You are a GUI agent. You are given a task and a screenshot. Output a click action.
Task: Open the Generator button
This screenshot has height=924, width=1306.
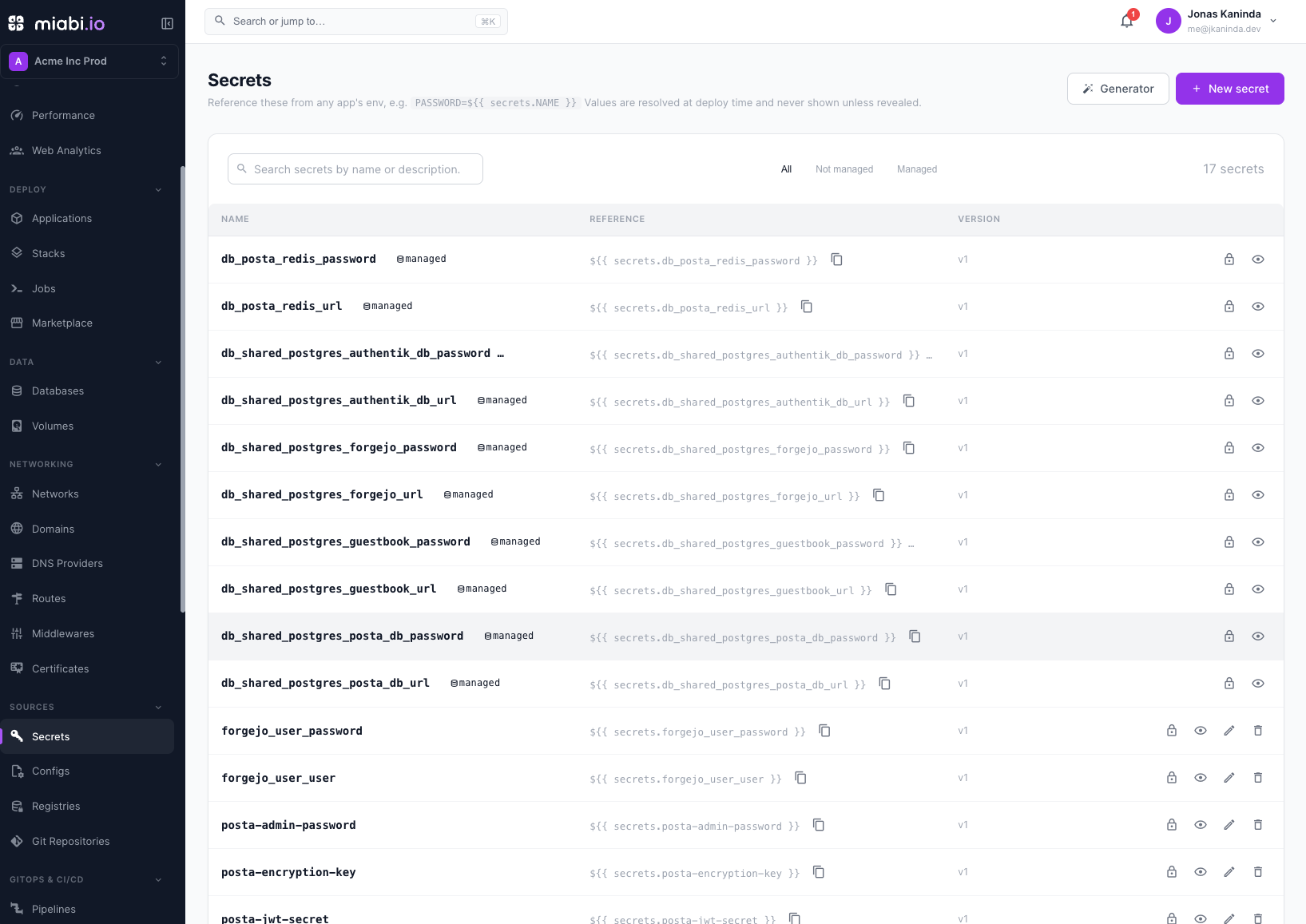[1117, 89]
